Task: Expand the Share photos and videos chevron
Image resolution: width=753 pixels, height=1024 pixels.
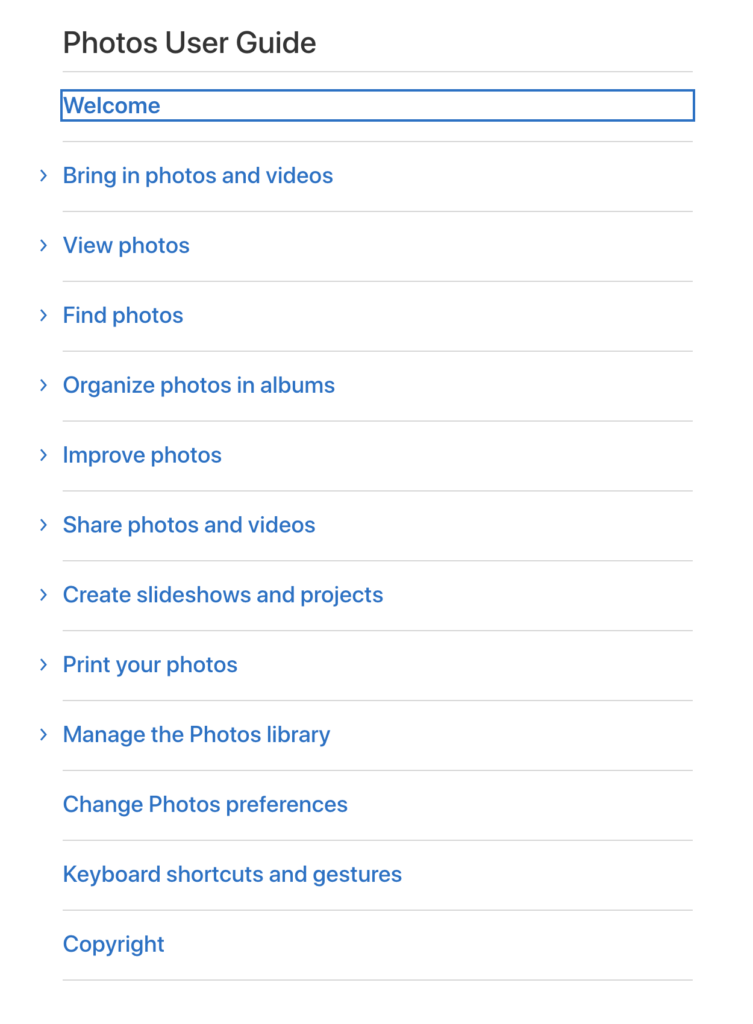Action: [43, 525]
